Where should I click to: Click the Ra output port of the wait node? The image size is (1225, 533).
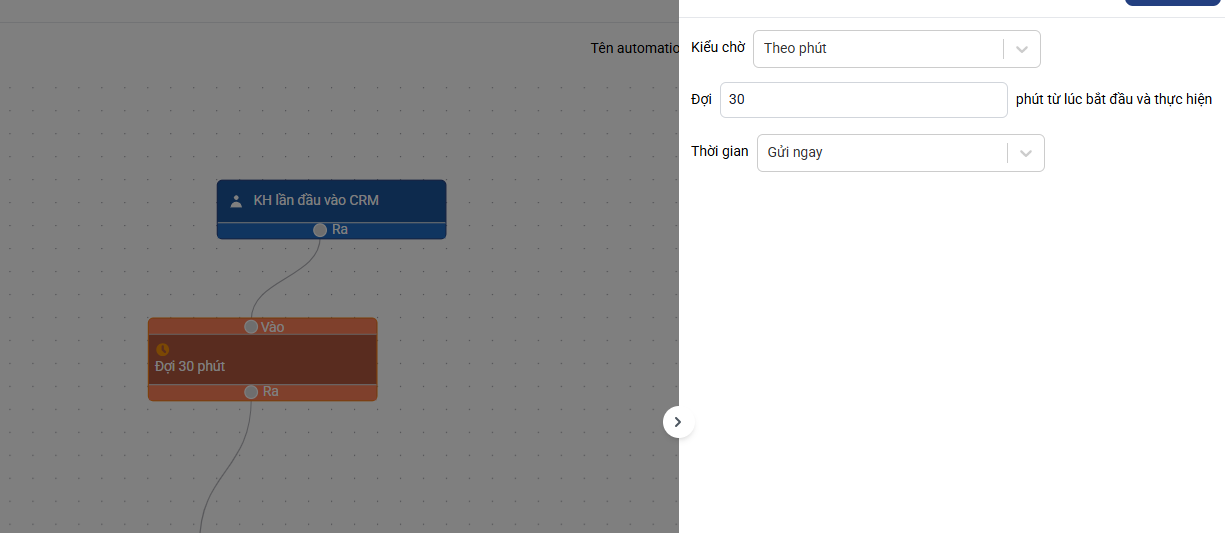pyautogui.click(x=251, y=392)
